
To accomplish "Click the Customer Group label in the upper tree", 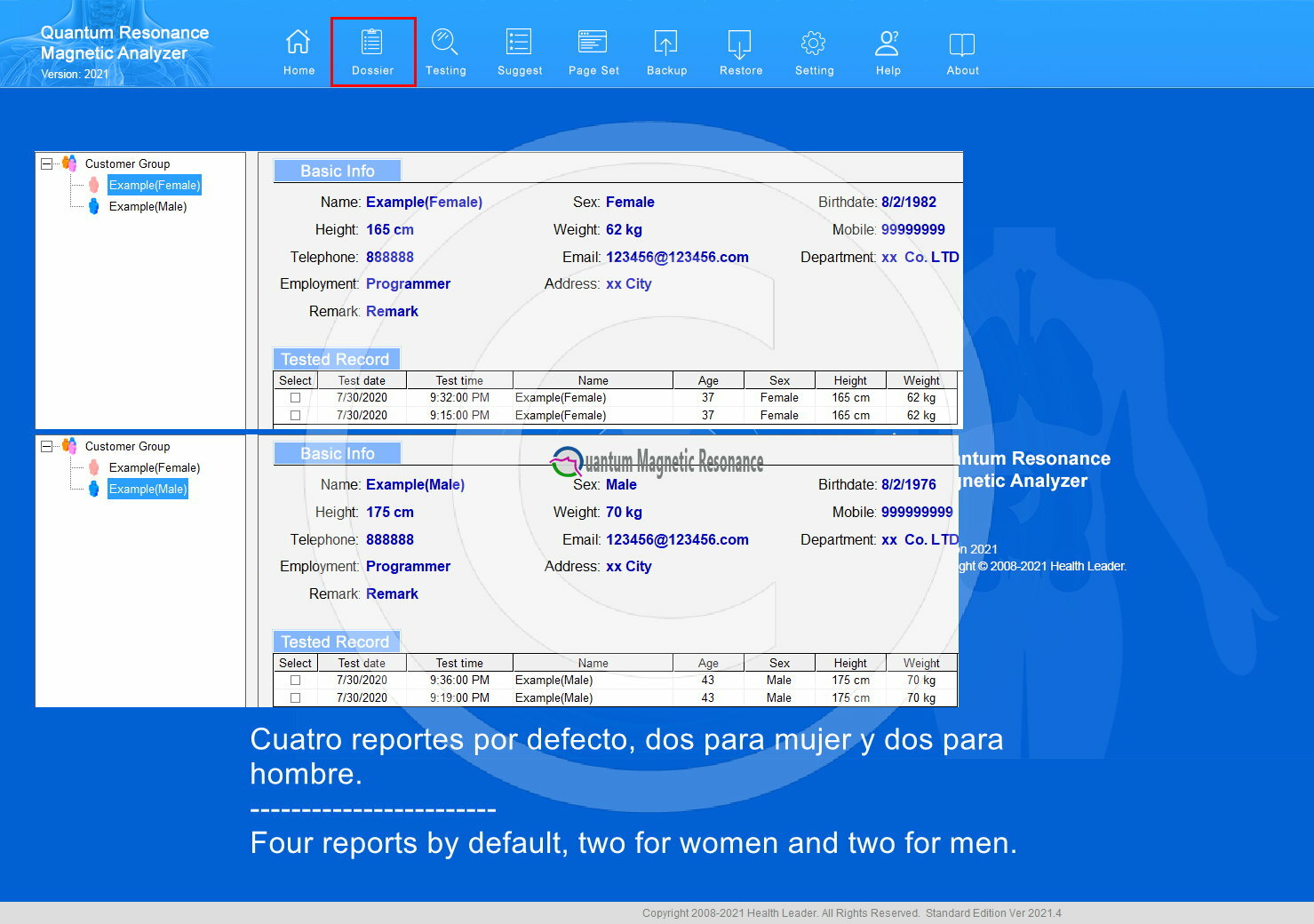I will (127, 163).
